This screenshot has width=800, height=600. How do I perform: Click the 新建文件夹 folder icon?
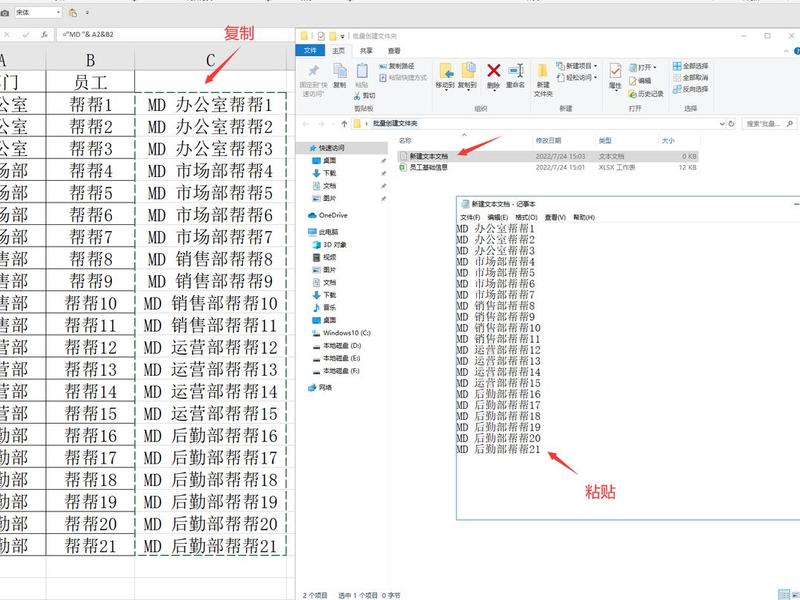(x=542, y=71)
